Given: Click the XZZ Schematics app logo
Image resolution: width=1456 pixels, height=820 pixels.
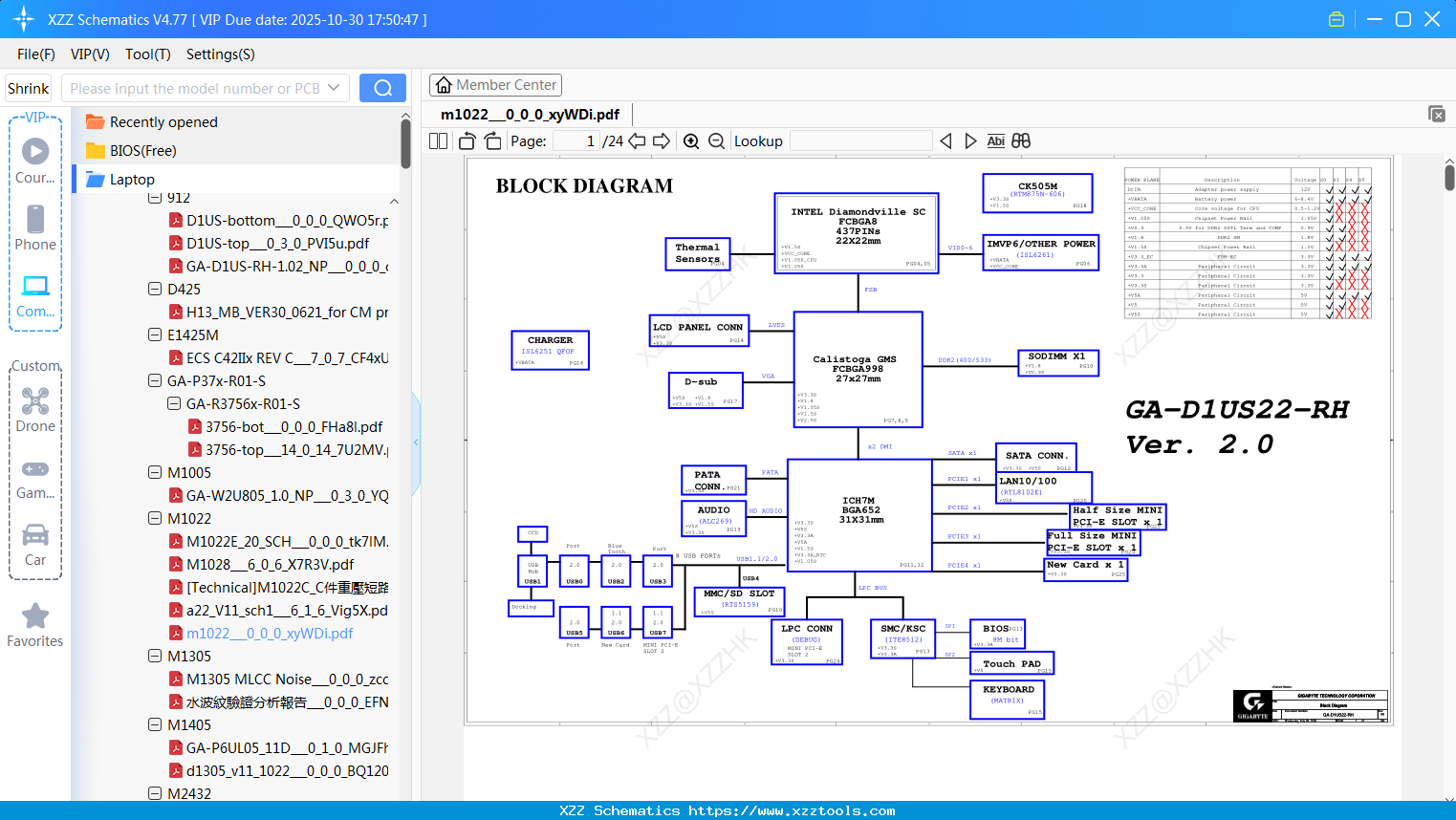Looking at the screenshot, I should [24, 19].
